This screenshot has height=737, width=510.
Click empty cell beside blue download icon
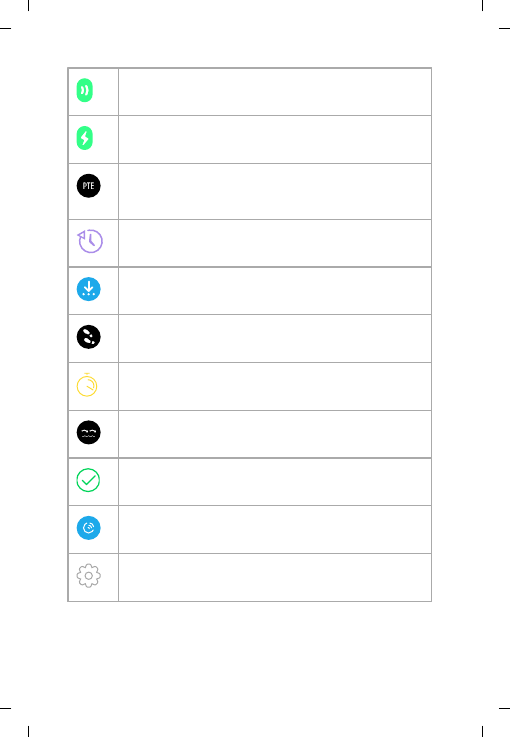click(275, 291)
